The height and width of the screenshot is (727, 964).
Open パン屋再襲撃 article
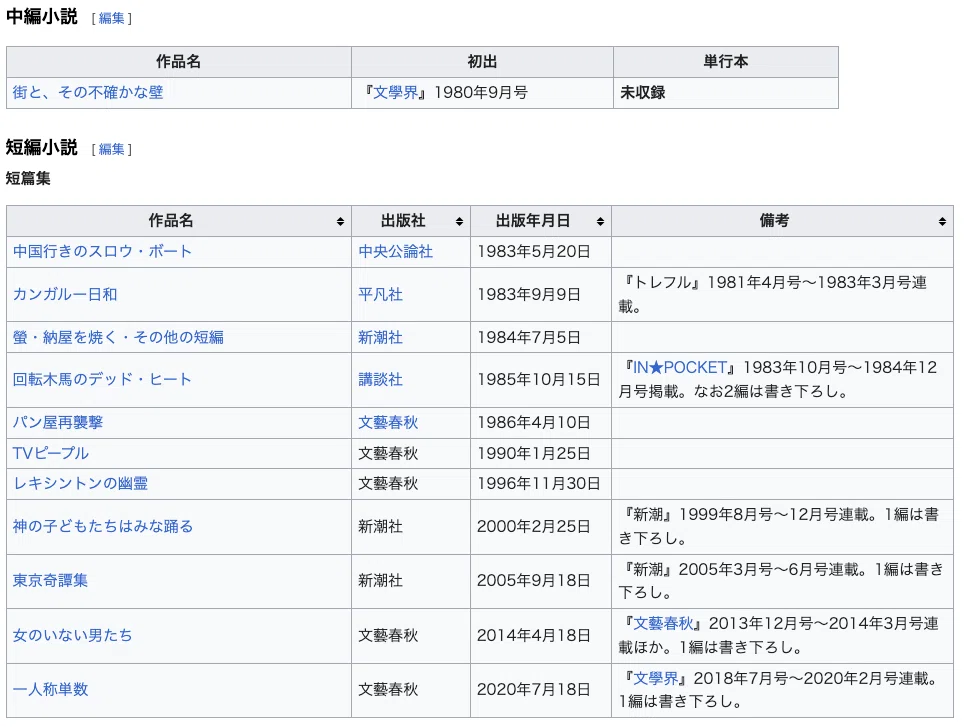[58, 423]
